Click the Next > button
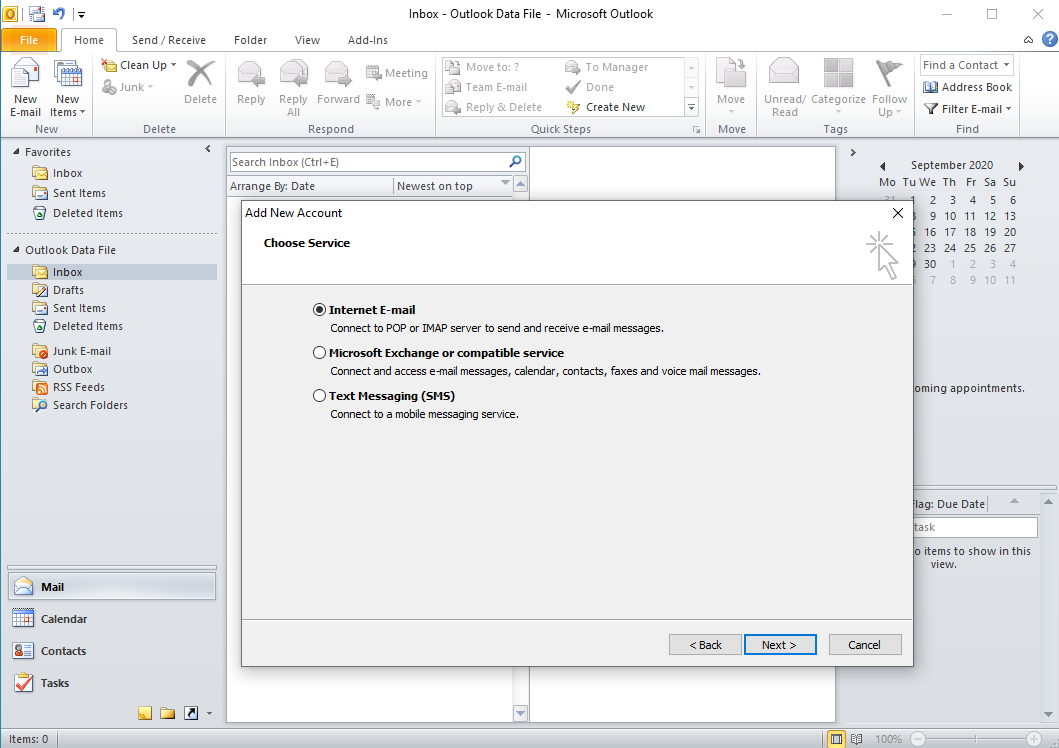1059x748 pixels. 779,645
